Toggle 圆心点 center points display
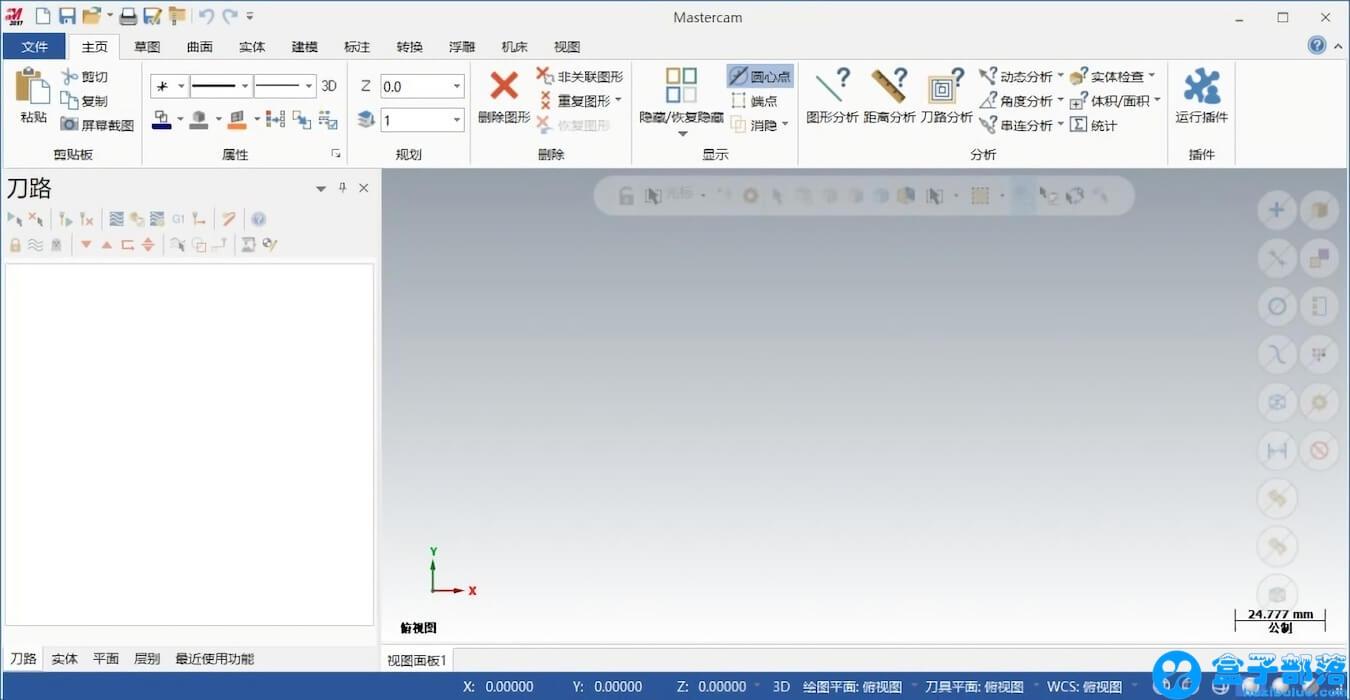This screenshot has width=1350, height=700. pyautogui.click(x=760, y=76)
